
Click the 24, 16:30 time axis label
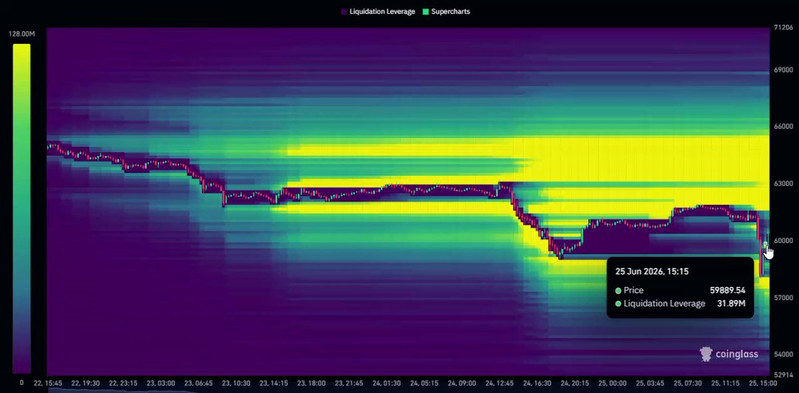(537, 383)
